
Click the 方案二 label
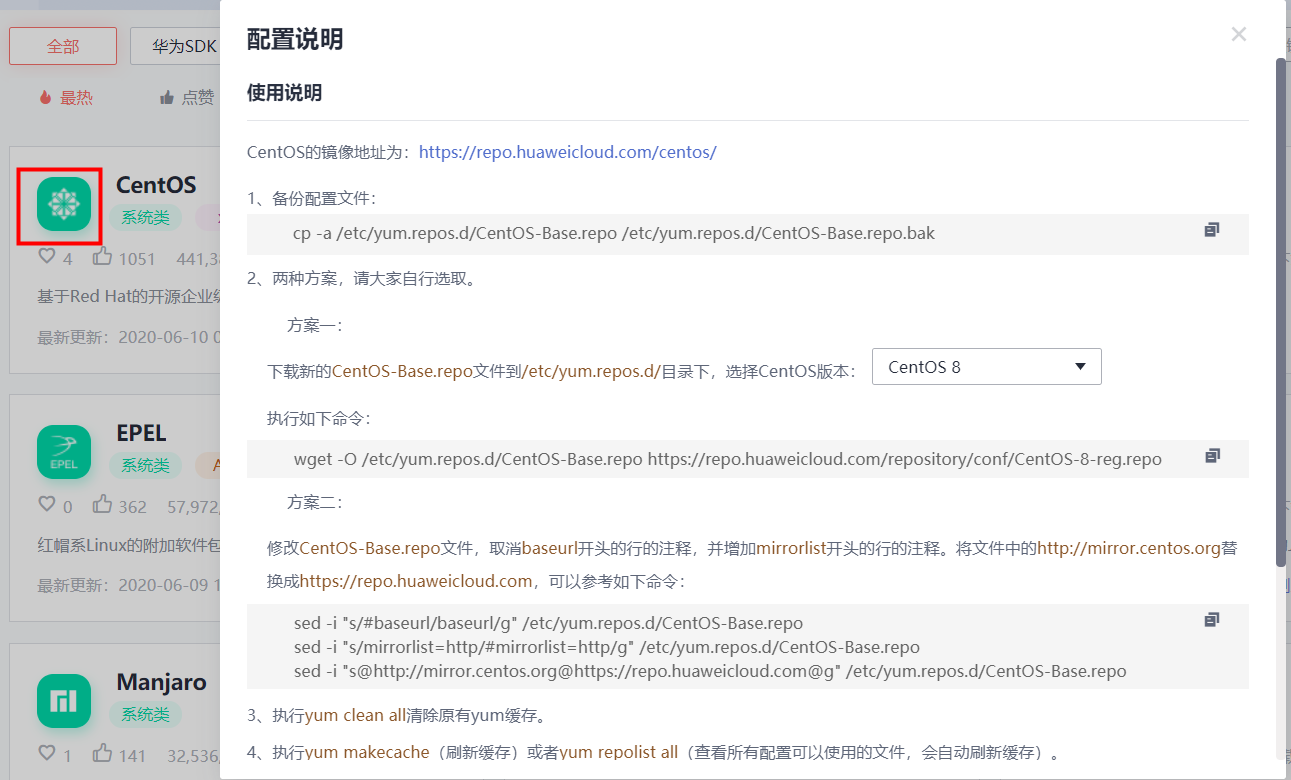[315, 502]
